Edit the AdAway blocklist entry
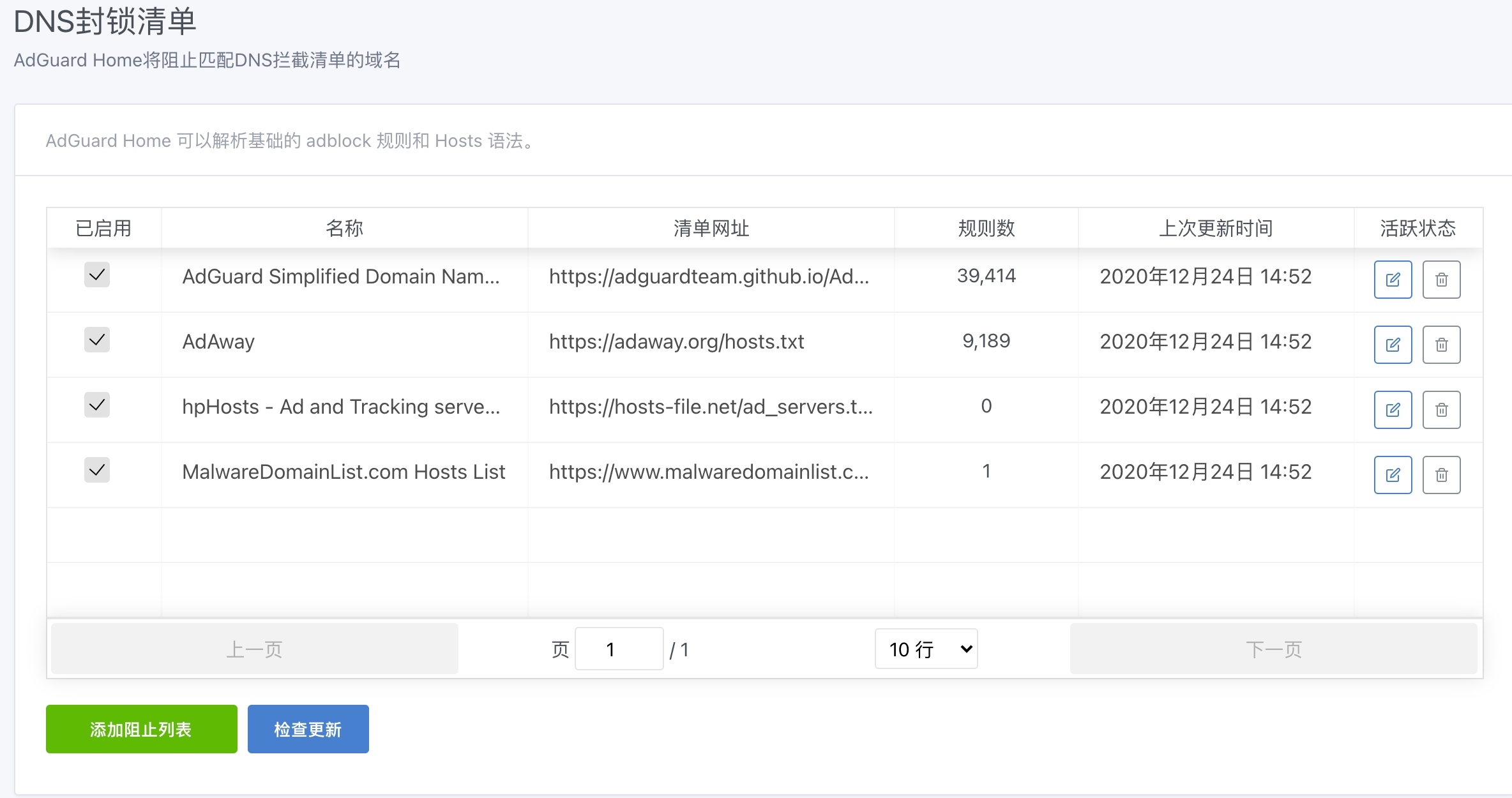The width and height of the screenshot is (1512, 798). pos(1393,345)
